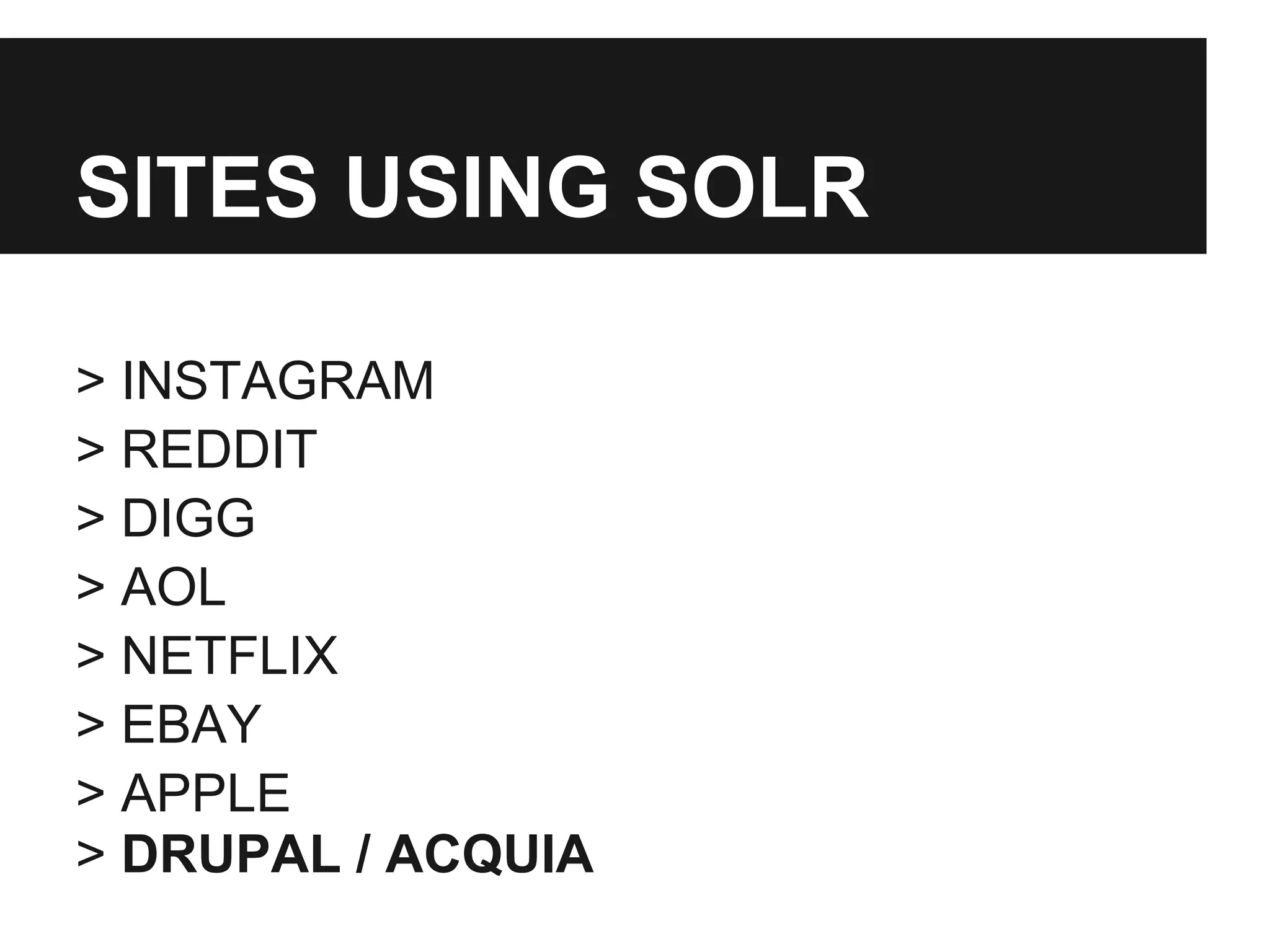Click the chevron bullet before DRUPAL

(91, 855)
